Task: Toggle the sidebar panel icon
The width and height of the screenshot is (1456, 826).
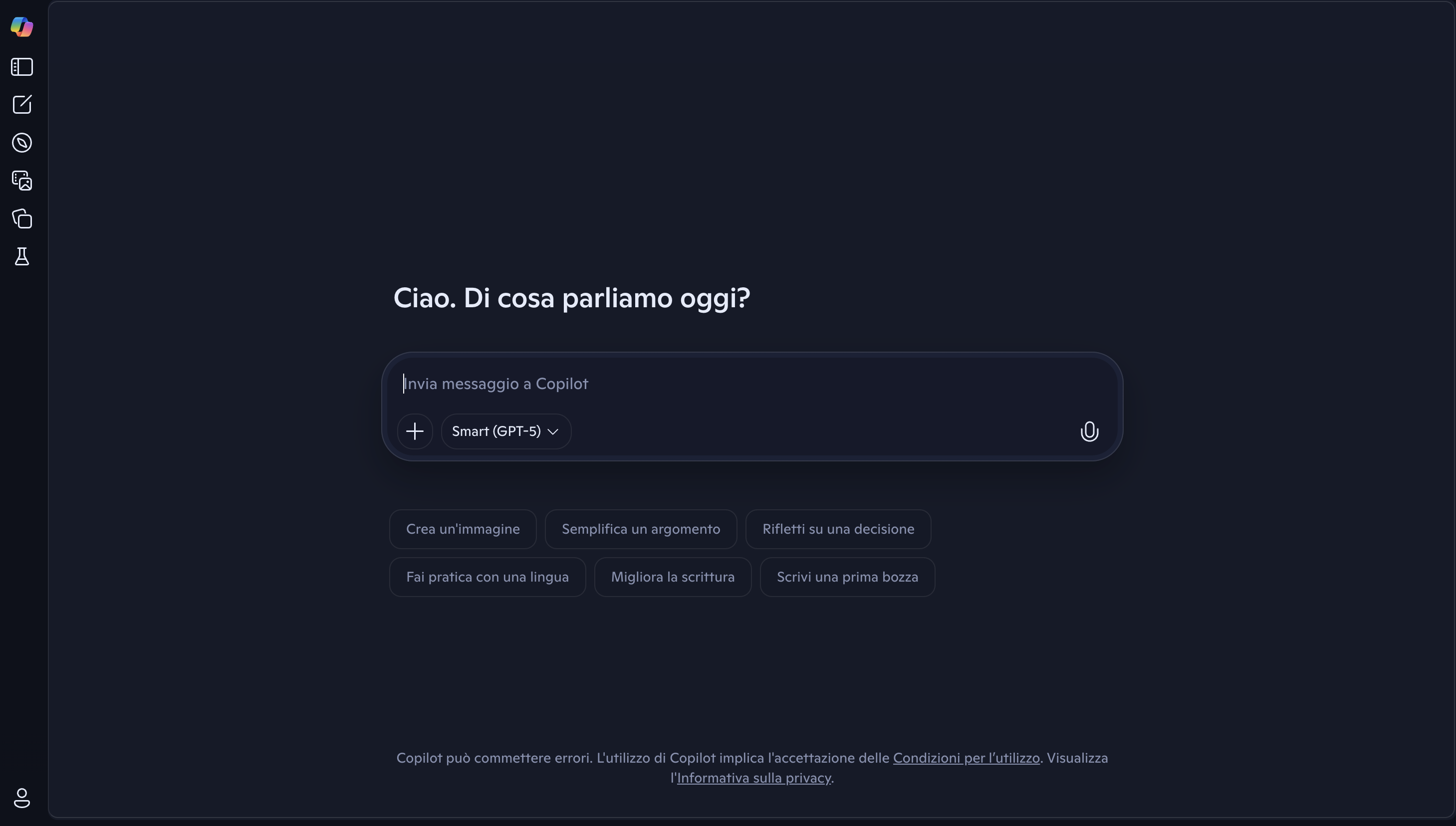Action: (22, 67)
